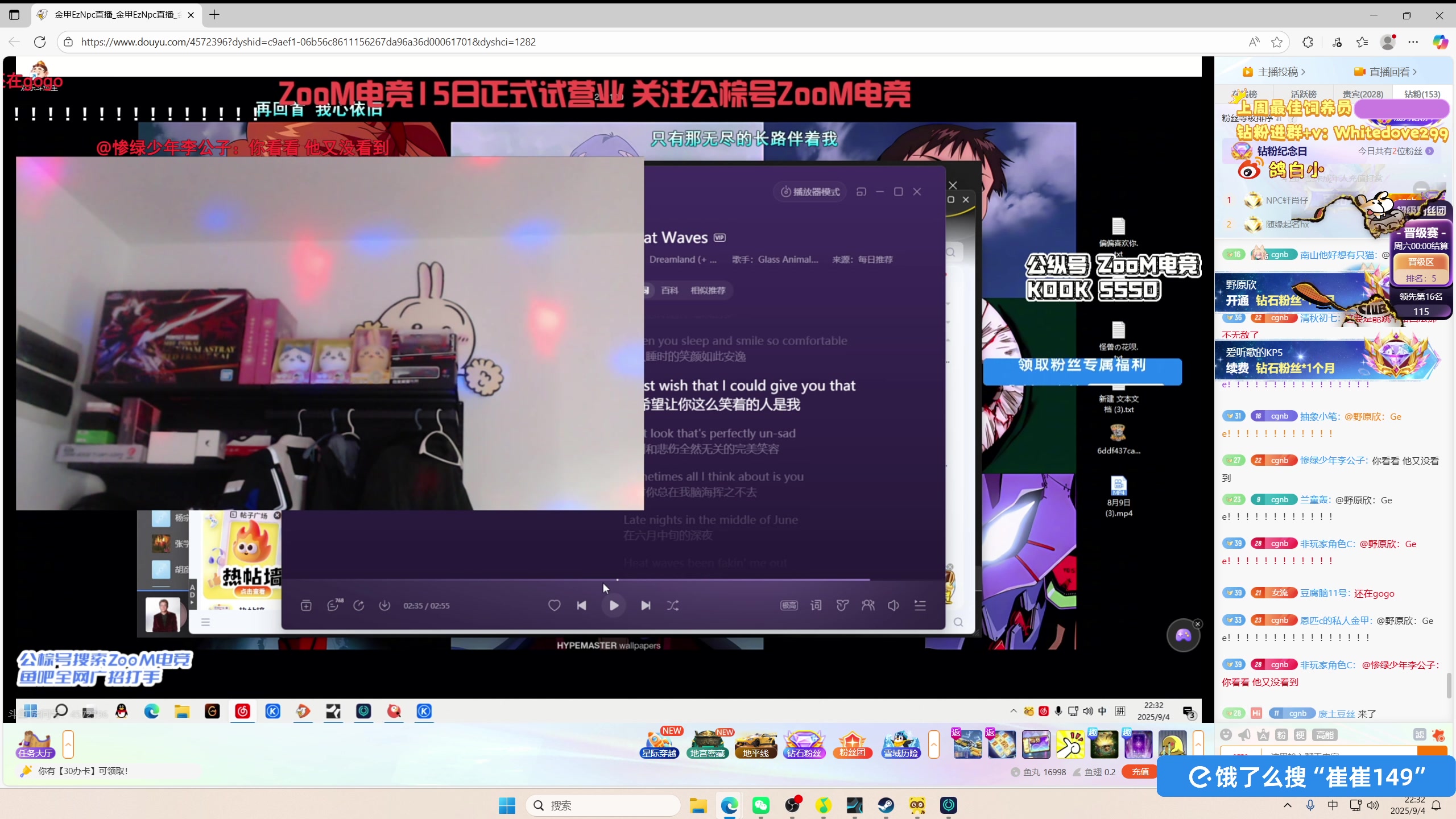This screenshot has width=1456, height=819.
Task: Open a new browser tab
Action: point(214,15)
